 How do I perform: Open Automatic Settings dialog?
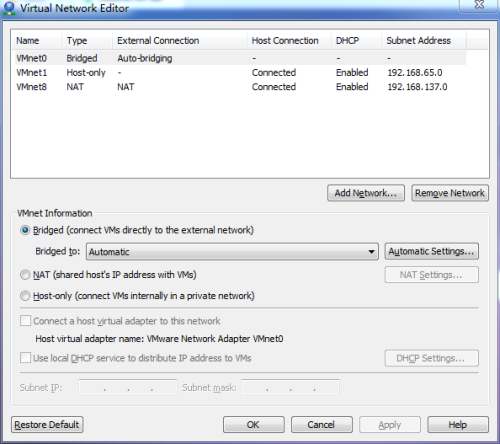[x=432, y=251]
